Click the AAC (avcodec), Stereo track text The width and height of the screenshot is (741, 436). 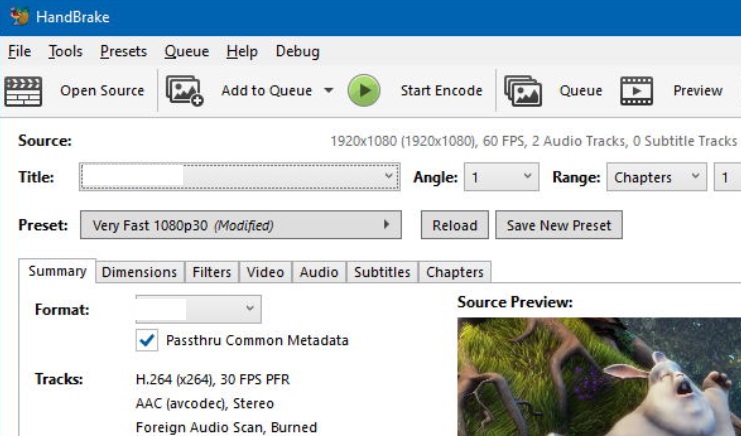tap(205, 403)
